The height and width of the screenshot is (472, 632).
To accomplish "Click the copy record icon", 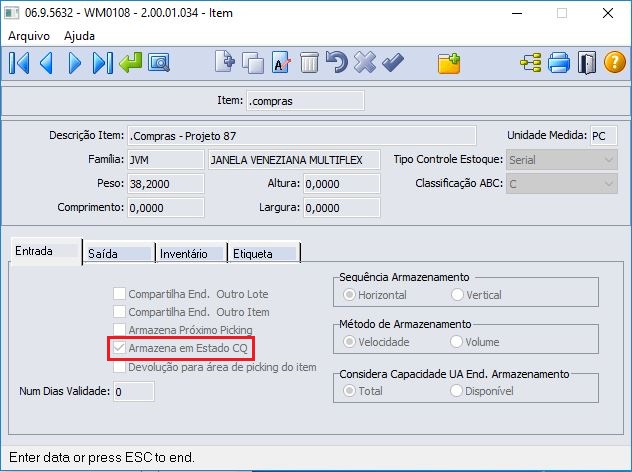I will tap(253, 63).
